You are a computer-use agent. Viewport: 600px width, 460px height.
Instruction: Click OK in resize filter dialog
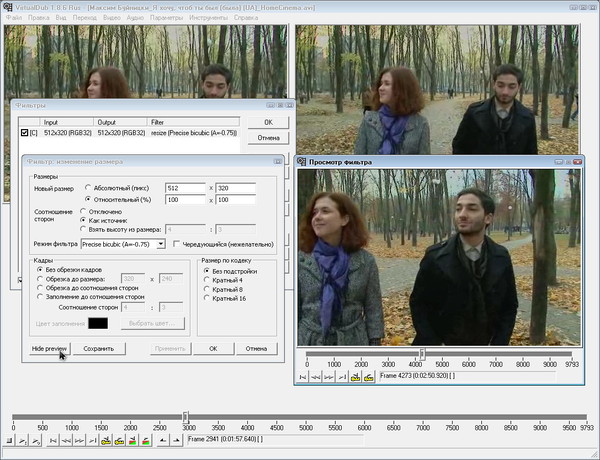[214, 349]
